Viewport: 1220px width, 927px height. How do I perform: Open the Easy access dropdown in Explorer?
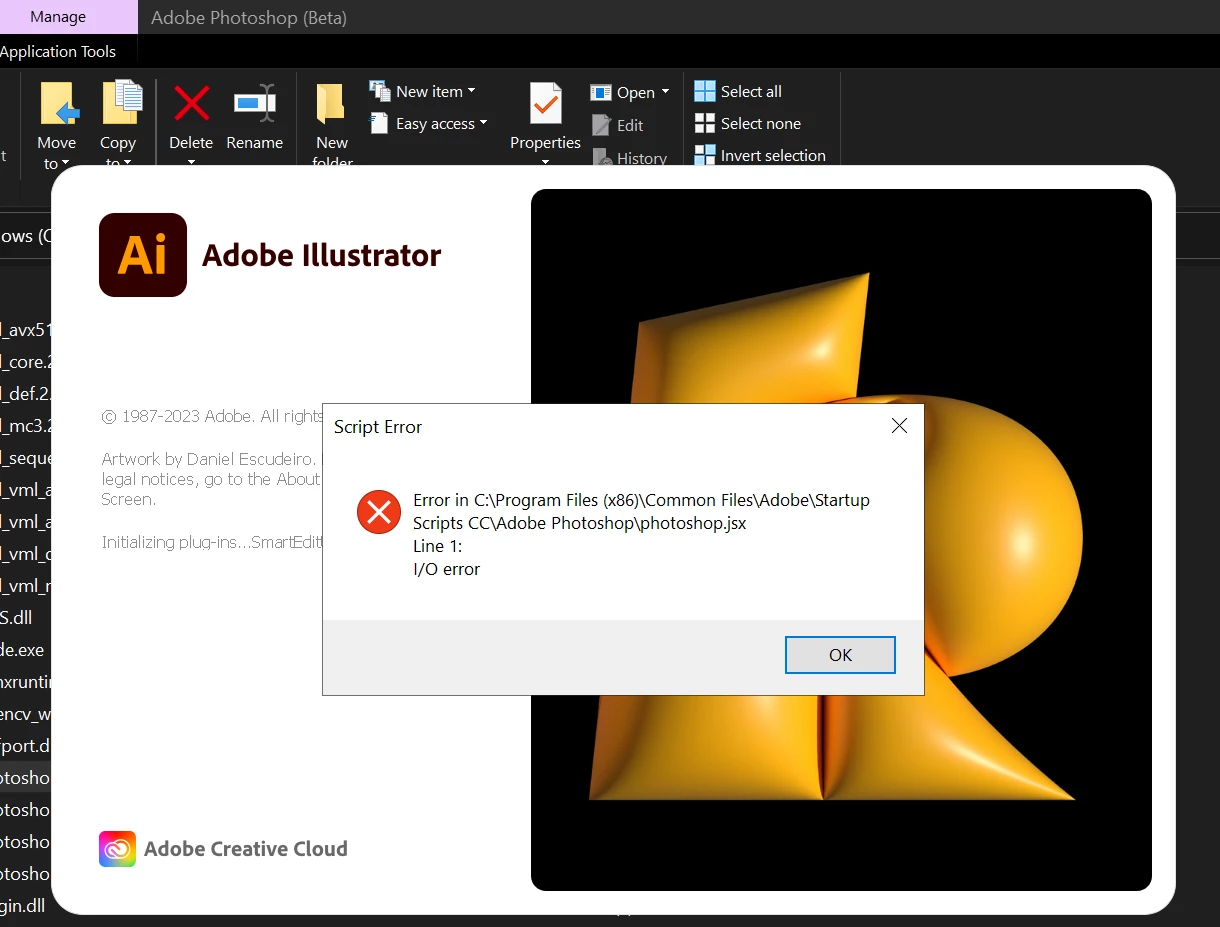pyautogui.click(x=428, y=123)
